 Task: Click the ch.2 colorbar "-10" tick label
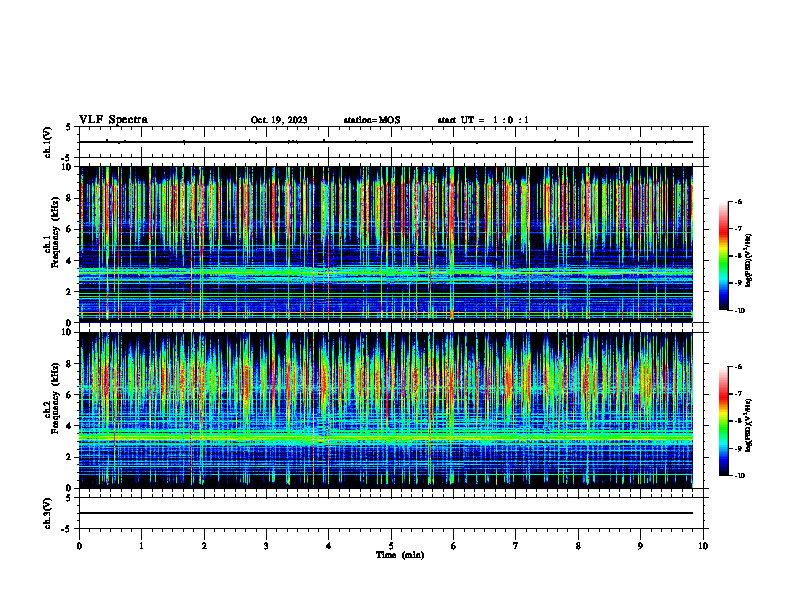click(x=739, y=476)
